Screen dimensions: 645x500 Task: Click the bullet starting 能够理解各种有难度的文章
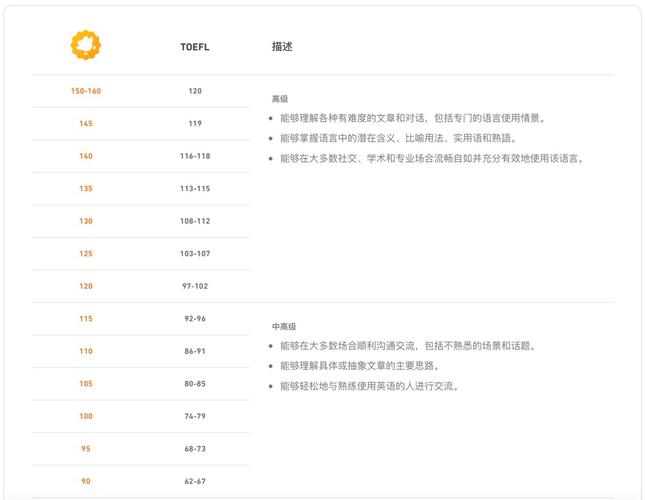click(x=413, y=118)
